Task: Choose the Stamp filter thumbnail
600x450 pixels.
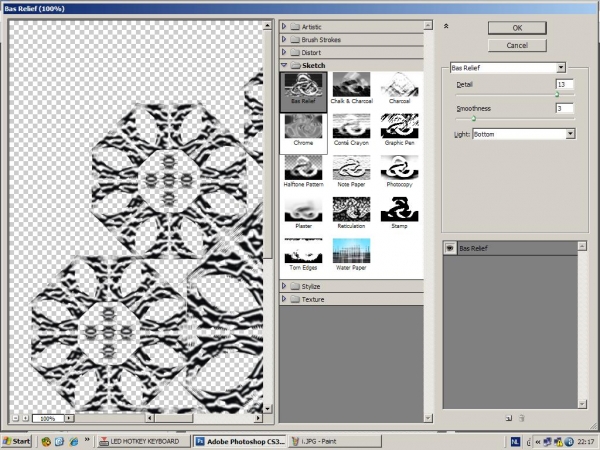Action: (399, 213)
